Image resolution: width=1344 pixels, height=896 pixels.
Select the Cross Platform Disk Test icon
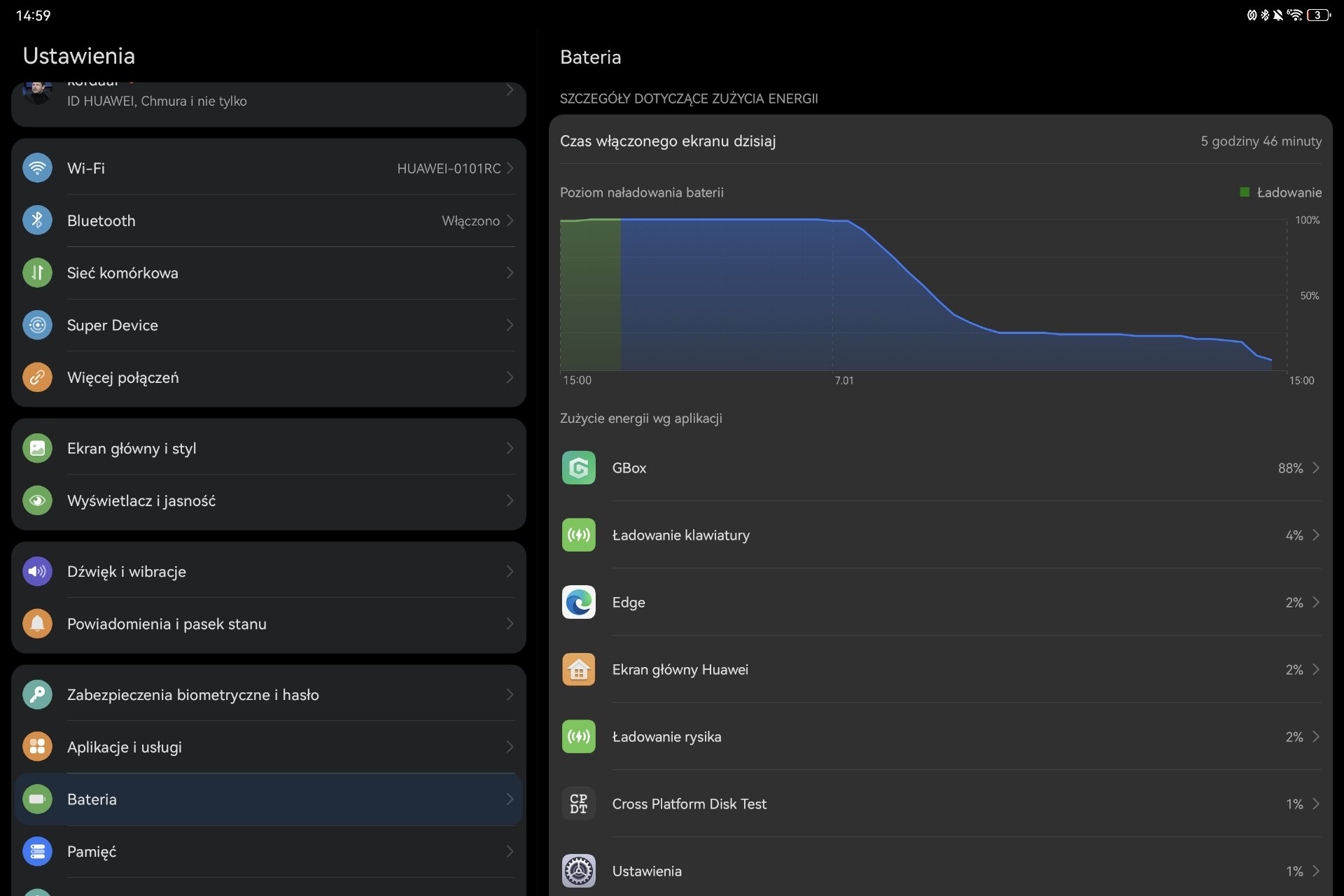(x=578, y=804)
